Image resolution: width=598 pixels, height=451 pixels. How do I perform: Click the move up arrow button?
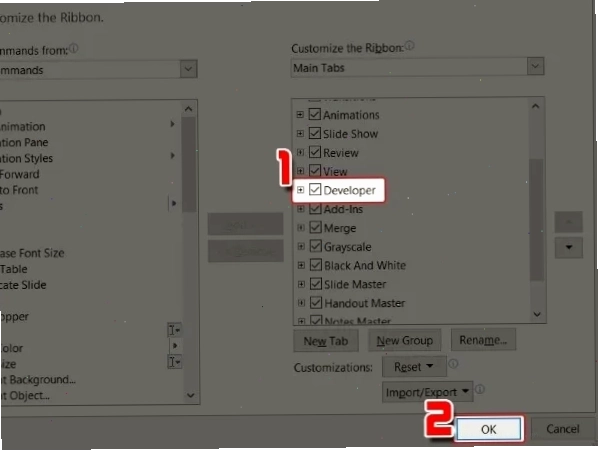[x=568, y=221]
